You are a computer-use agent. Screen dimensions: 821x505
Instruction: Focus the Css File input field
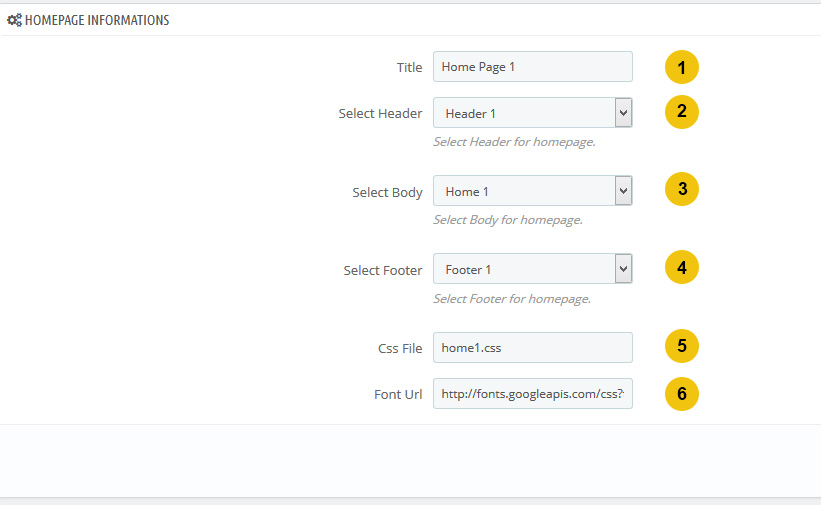[532, 347]
